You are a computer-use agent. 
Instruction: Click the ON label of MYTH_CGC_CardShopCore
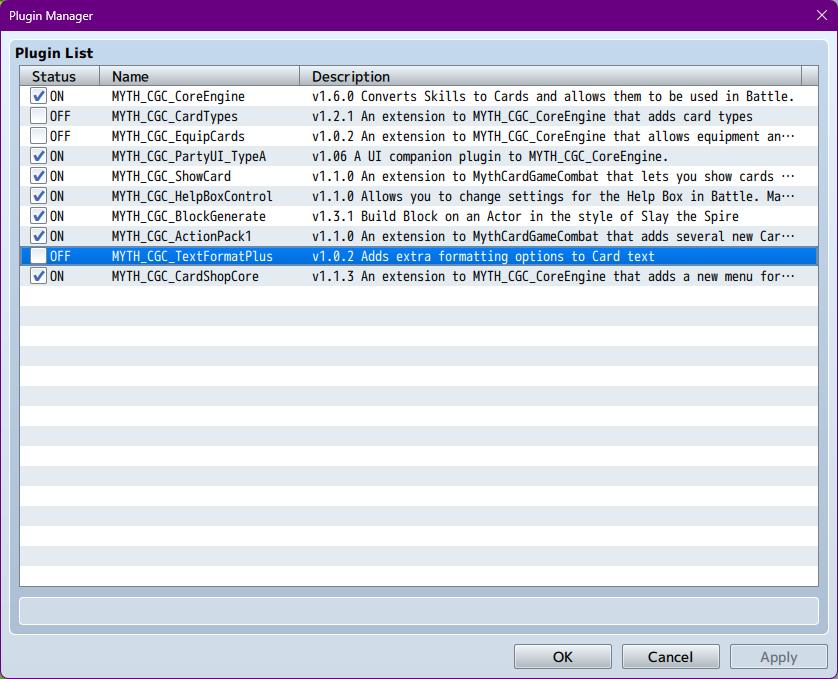pos(57,276)
